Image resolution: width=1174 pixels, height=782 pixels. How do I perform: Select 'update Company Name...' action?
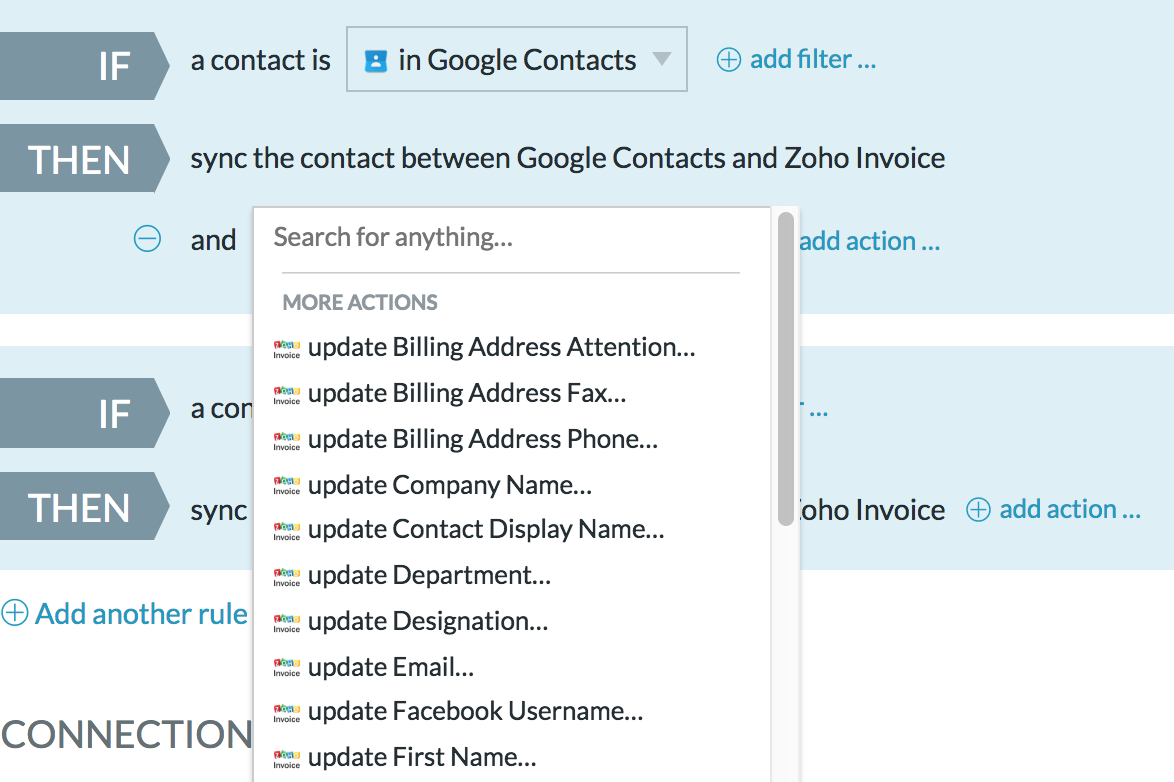point(449,485)
